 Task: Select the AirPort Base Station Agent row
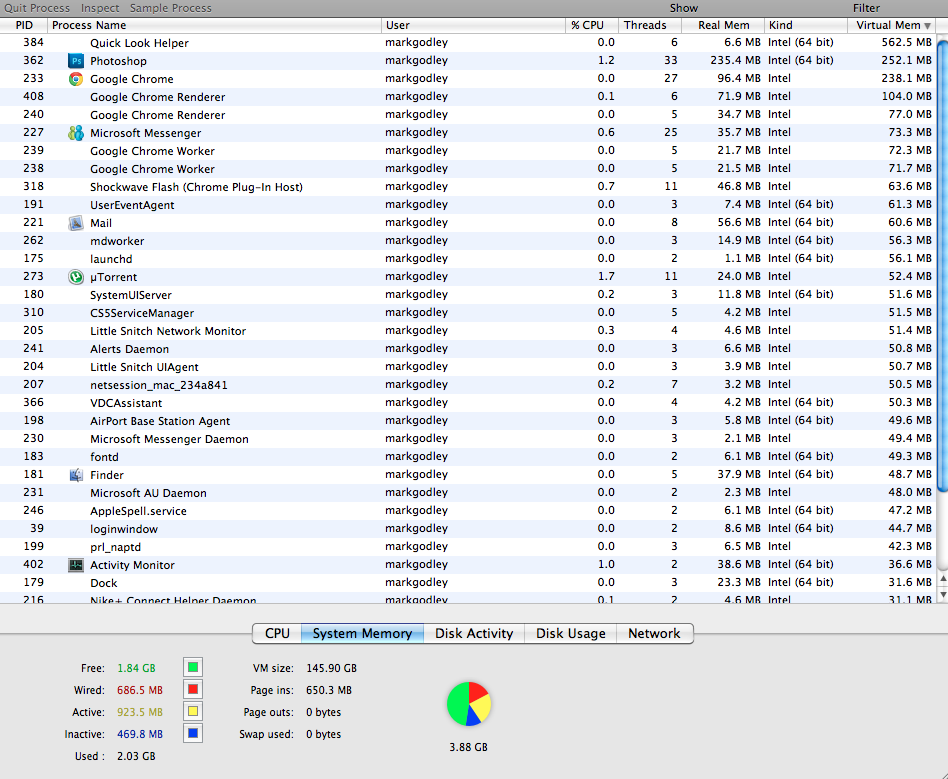(467, 421)
